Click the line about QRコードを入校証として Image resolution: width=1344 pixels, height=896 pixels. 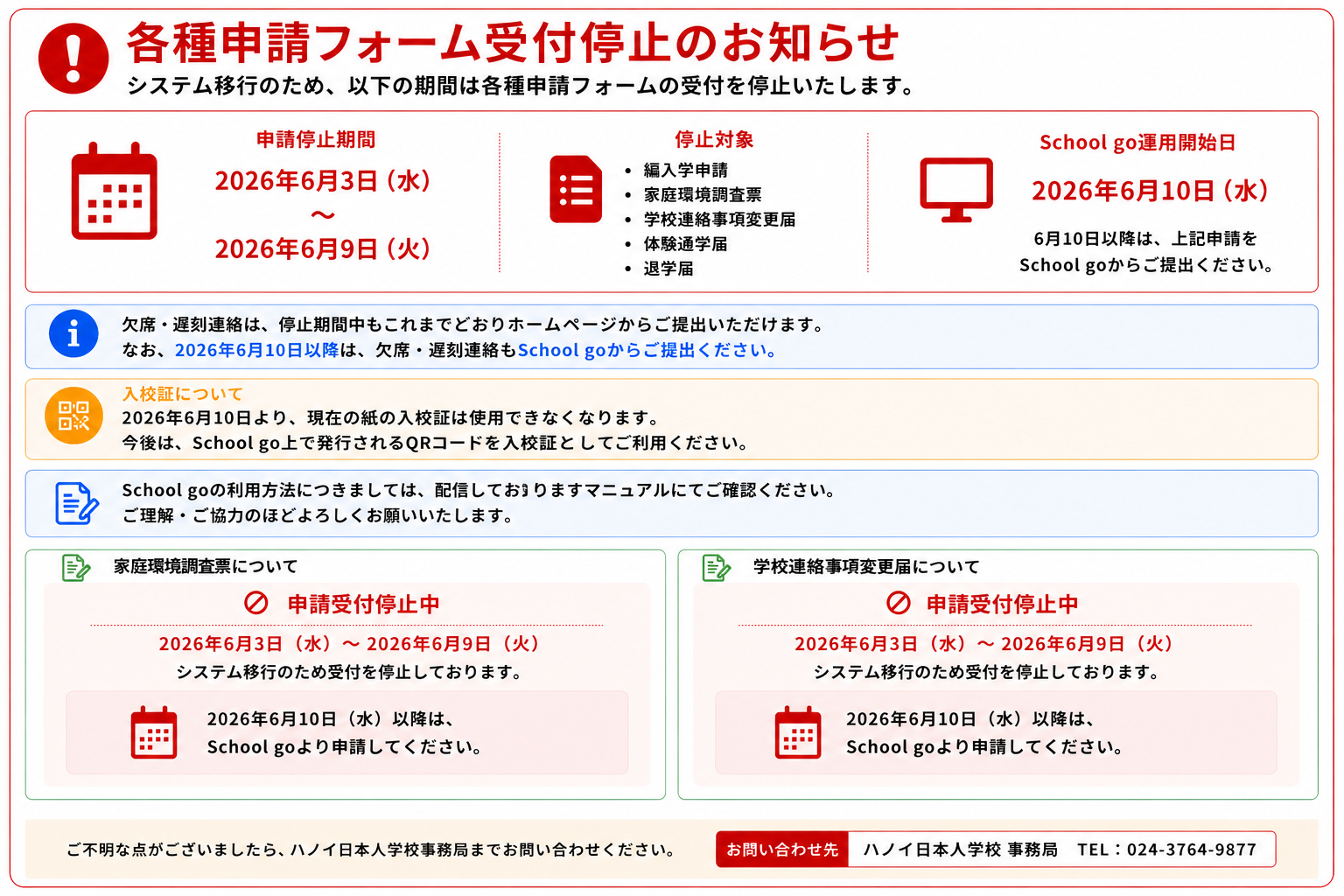[436, 443]
